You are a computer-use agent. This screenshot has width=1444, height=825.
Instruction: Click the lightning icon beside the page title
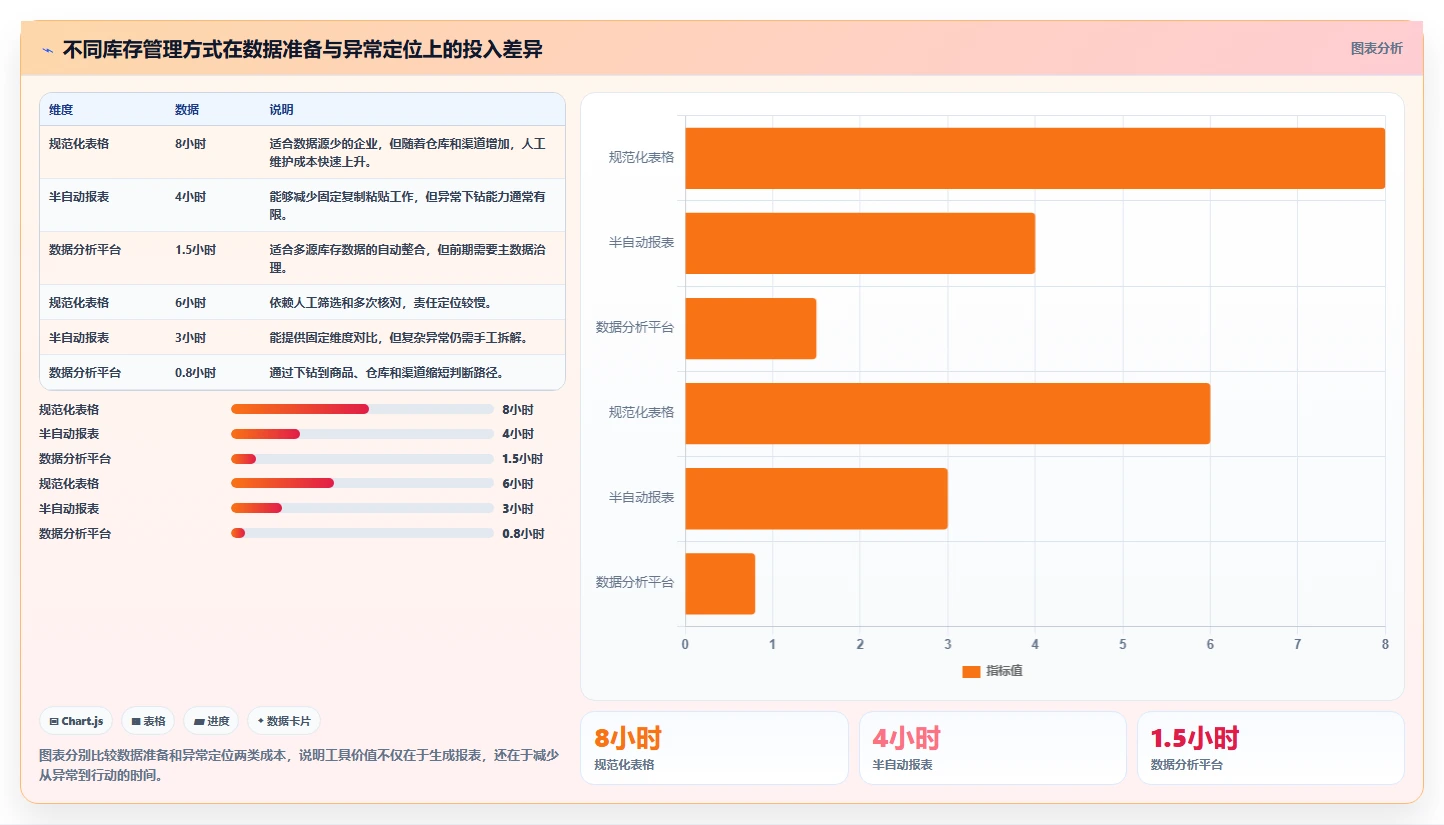47,50
